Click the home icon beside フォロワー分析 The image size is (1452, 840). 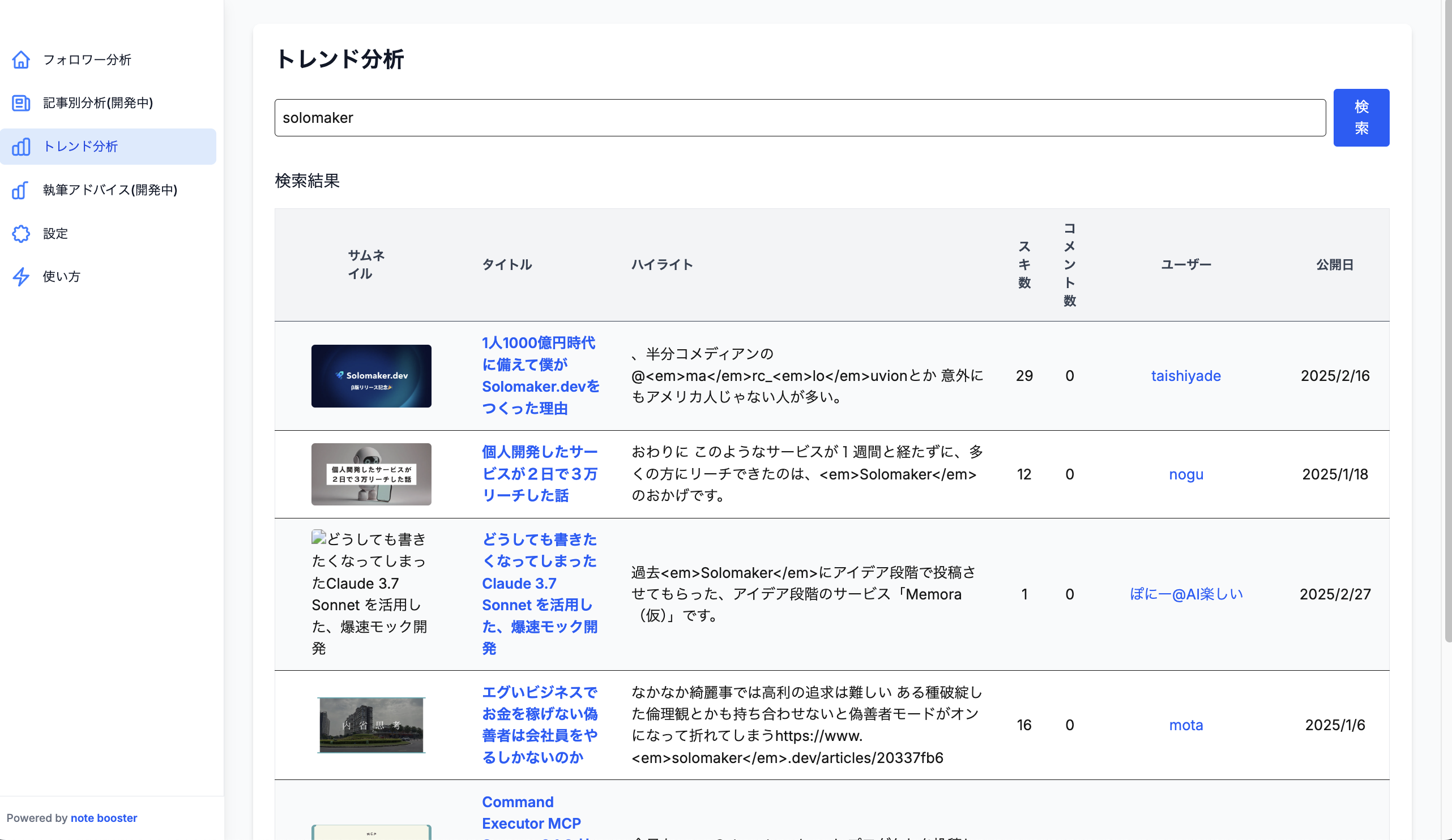pyautogui.click(x=21, y=59)
